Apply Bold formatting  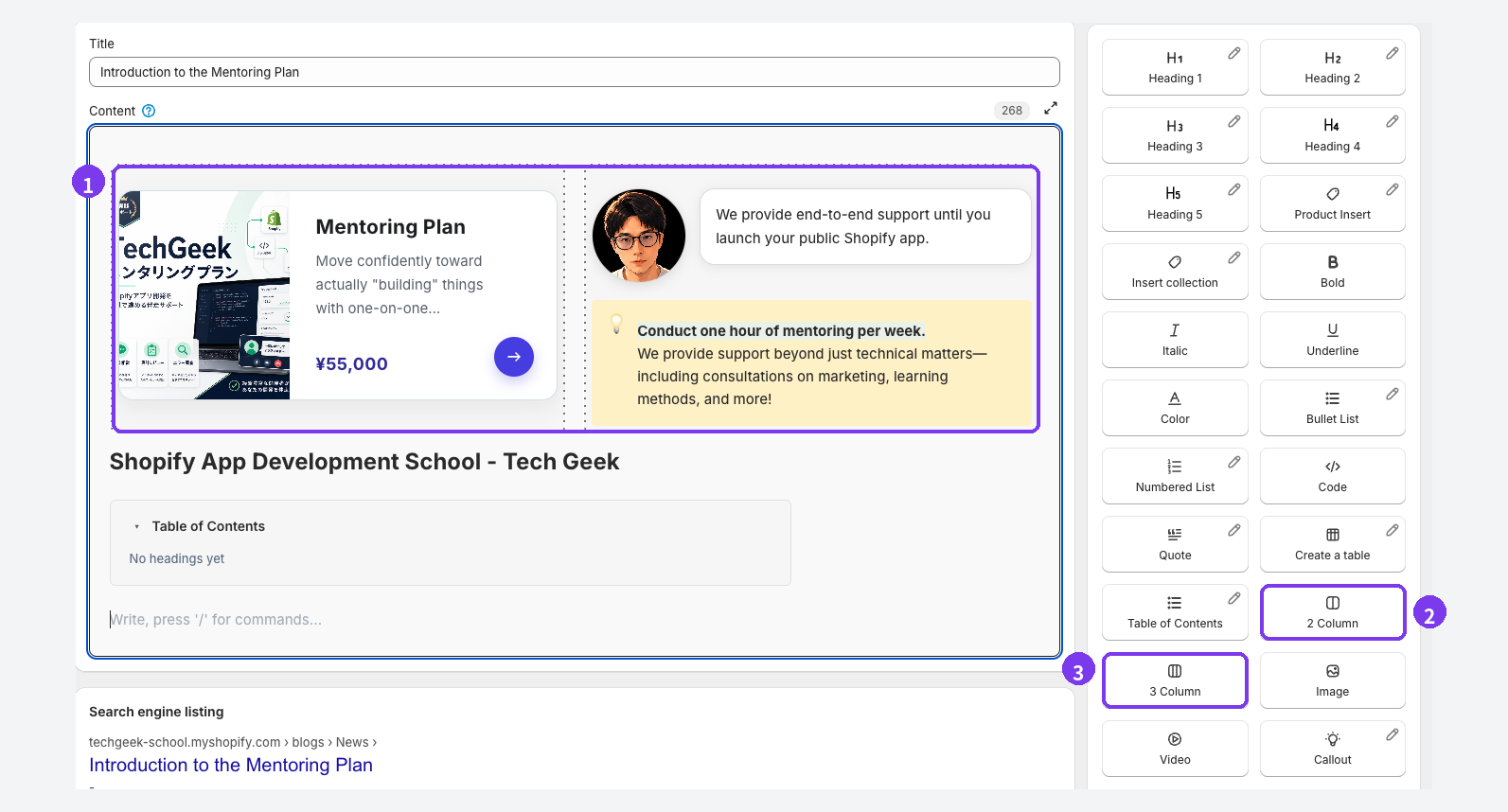click(x=1332, y=272)
